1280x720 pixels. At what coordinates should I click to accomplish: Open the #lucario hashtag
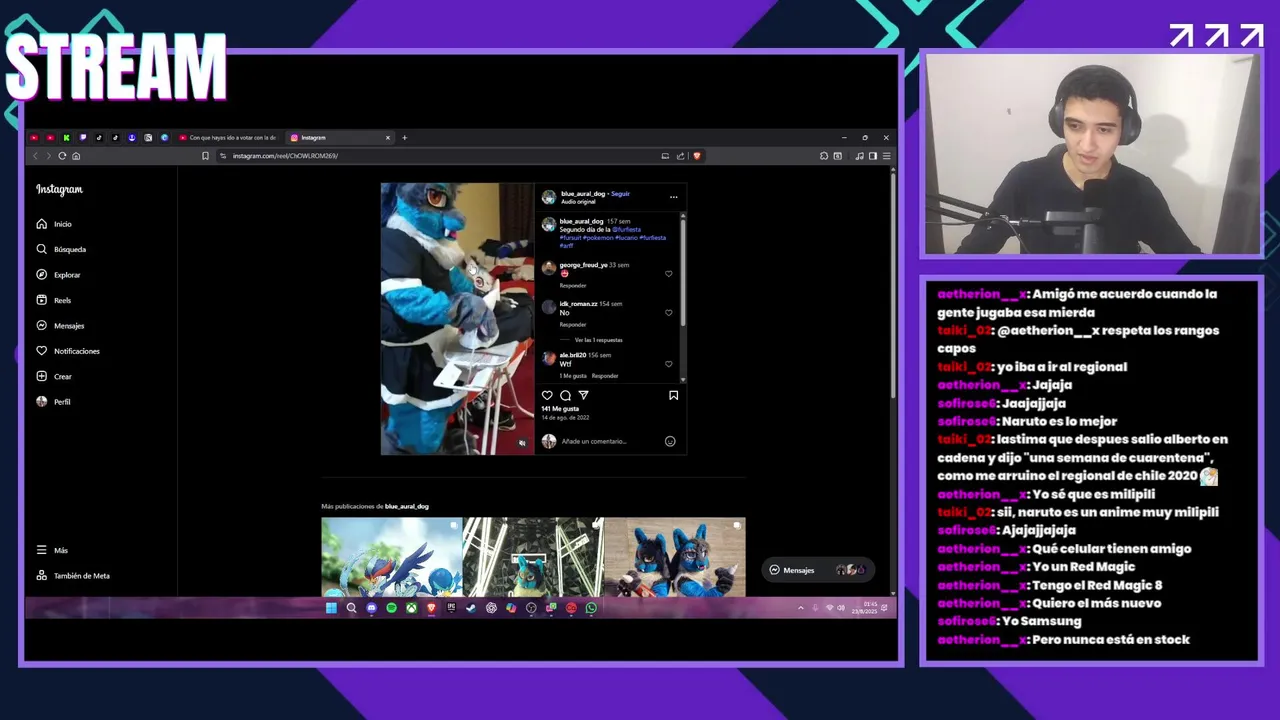pos(627,237)
